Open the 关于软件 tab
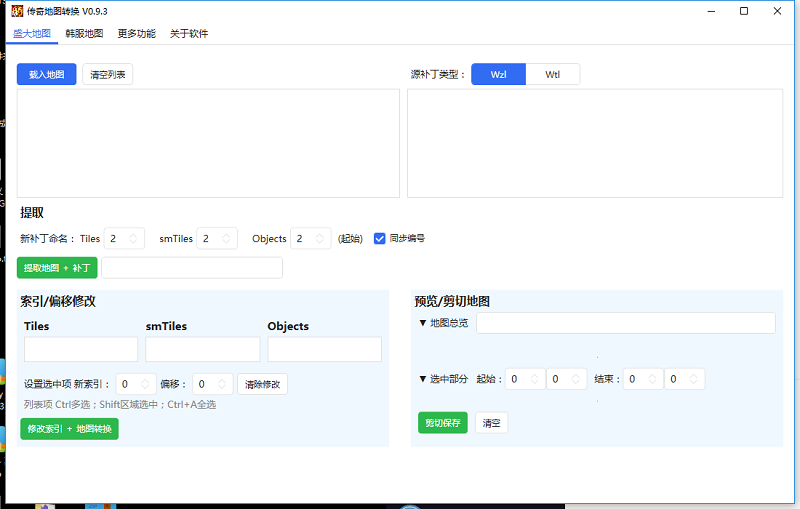800x509 pixels. (x=189, y=34)
